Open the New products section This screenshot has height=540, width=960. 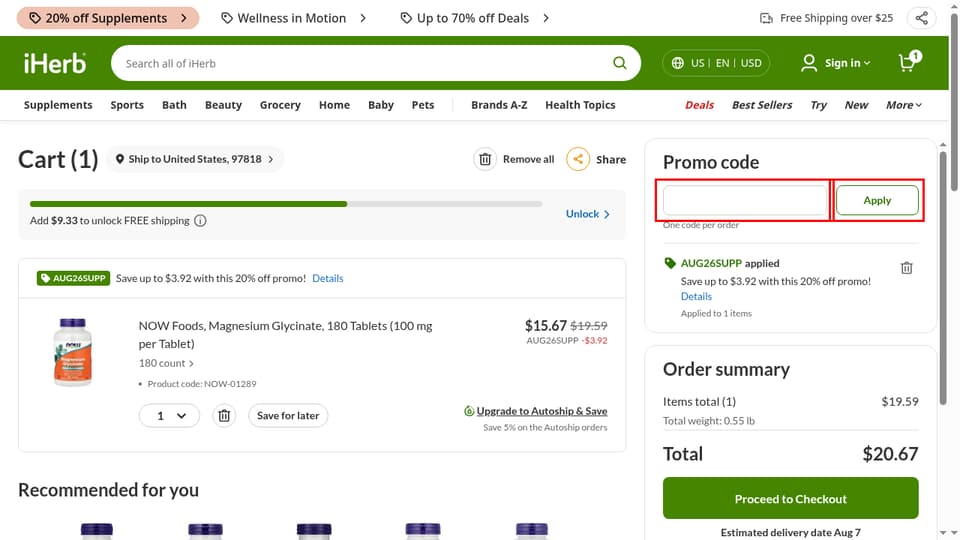point(857,105)
